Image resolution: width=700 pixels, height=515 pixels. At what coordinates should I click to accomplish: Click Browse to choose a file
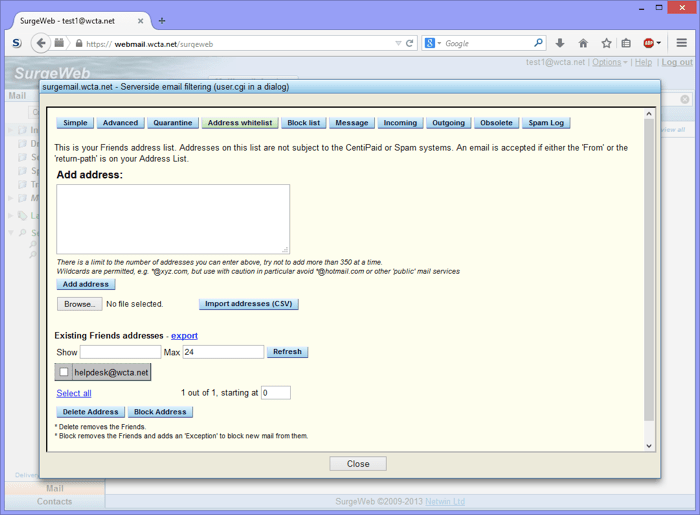[x=79, y=304]
